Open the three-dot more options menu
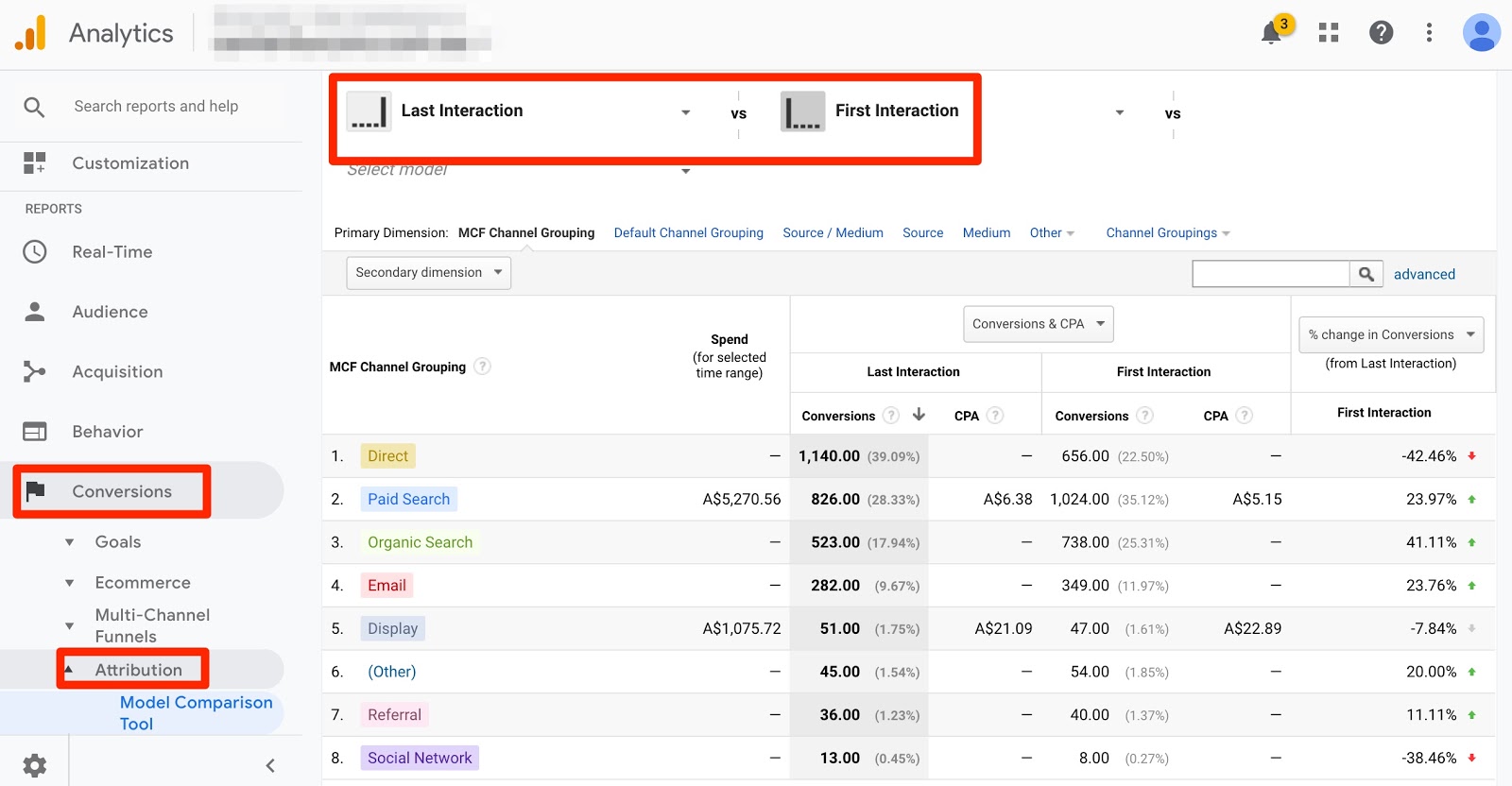This screenshot has height=786, width=1512. [1429, 33]
